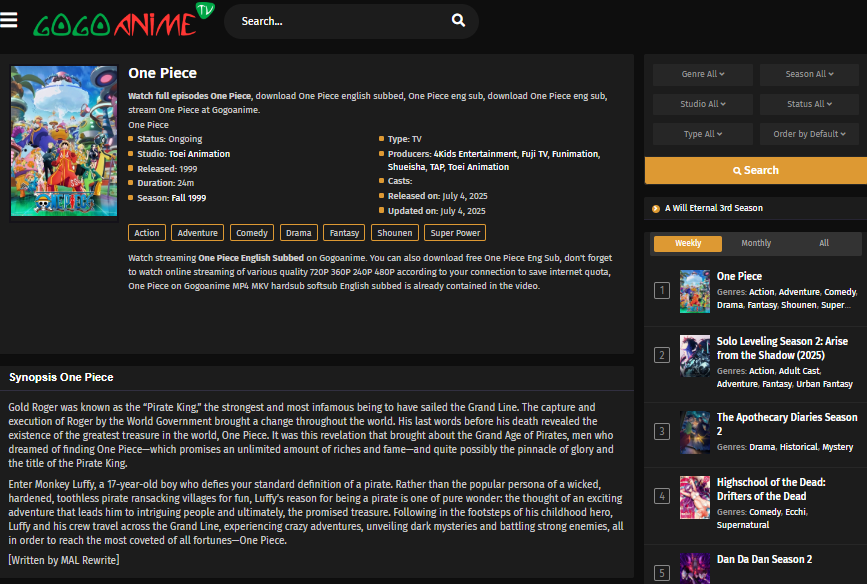Click the Synopsis One Piece heading

coord(61,377)
